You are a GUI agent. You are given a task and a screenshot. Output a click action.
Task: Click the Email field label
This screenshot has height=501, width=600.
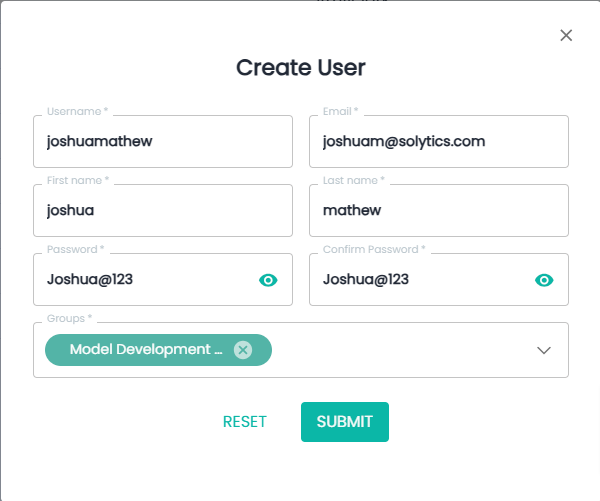pyautogui.click(x=340, y=111)
